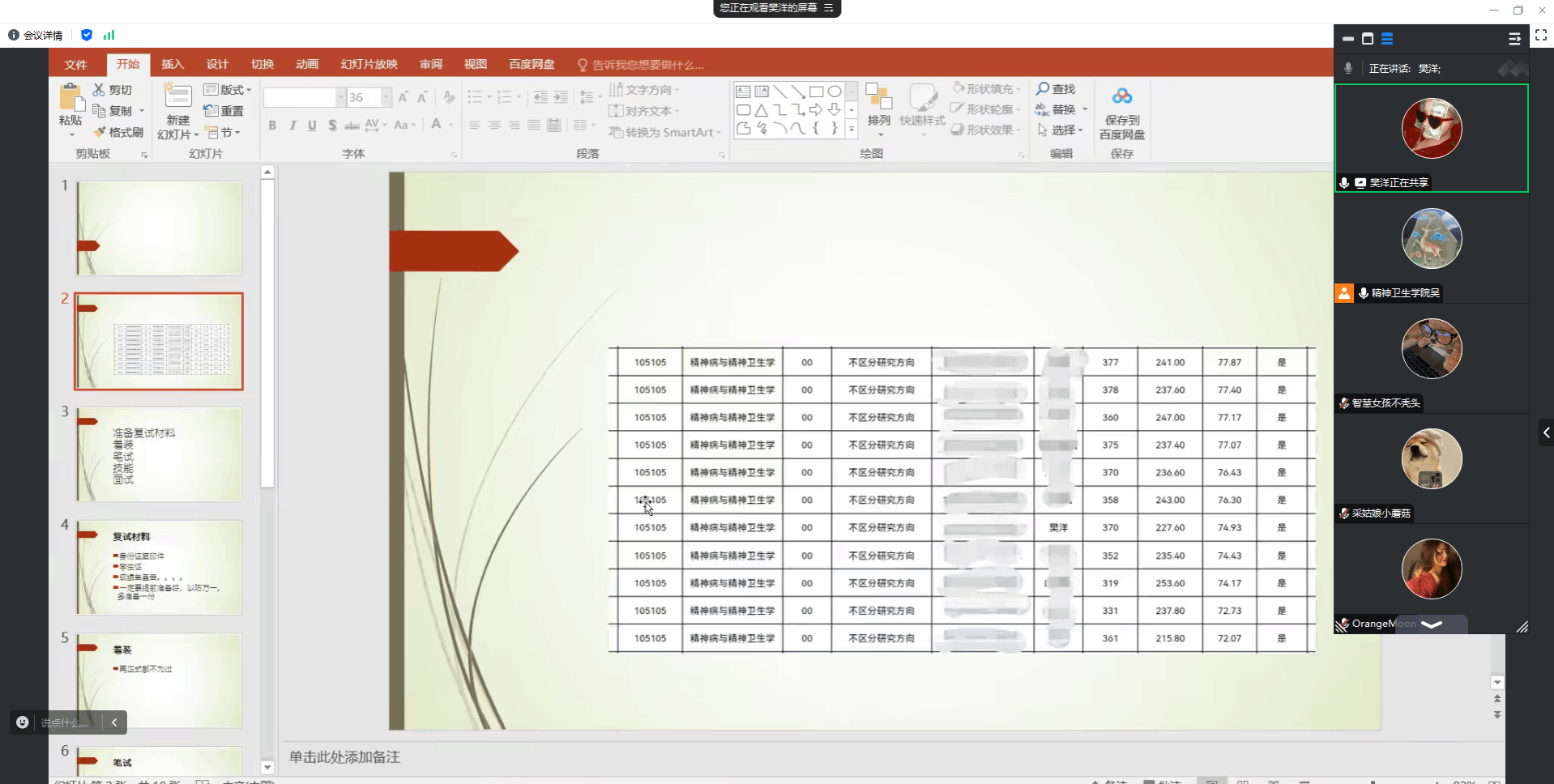The width and height of the screenshot is (1554, 784).
Task: Switch to the Insert (插入) tab
Action: (172, 65)
